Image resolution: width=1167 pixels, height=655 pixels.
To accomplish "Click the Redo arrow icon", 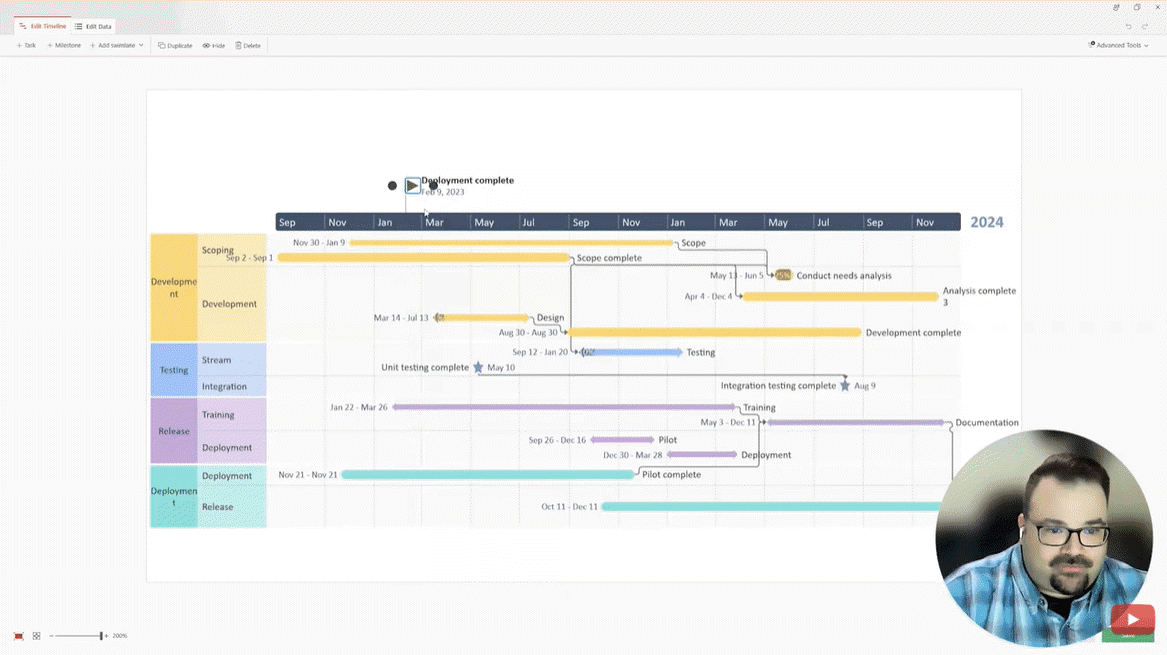I will (1145, 27).
